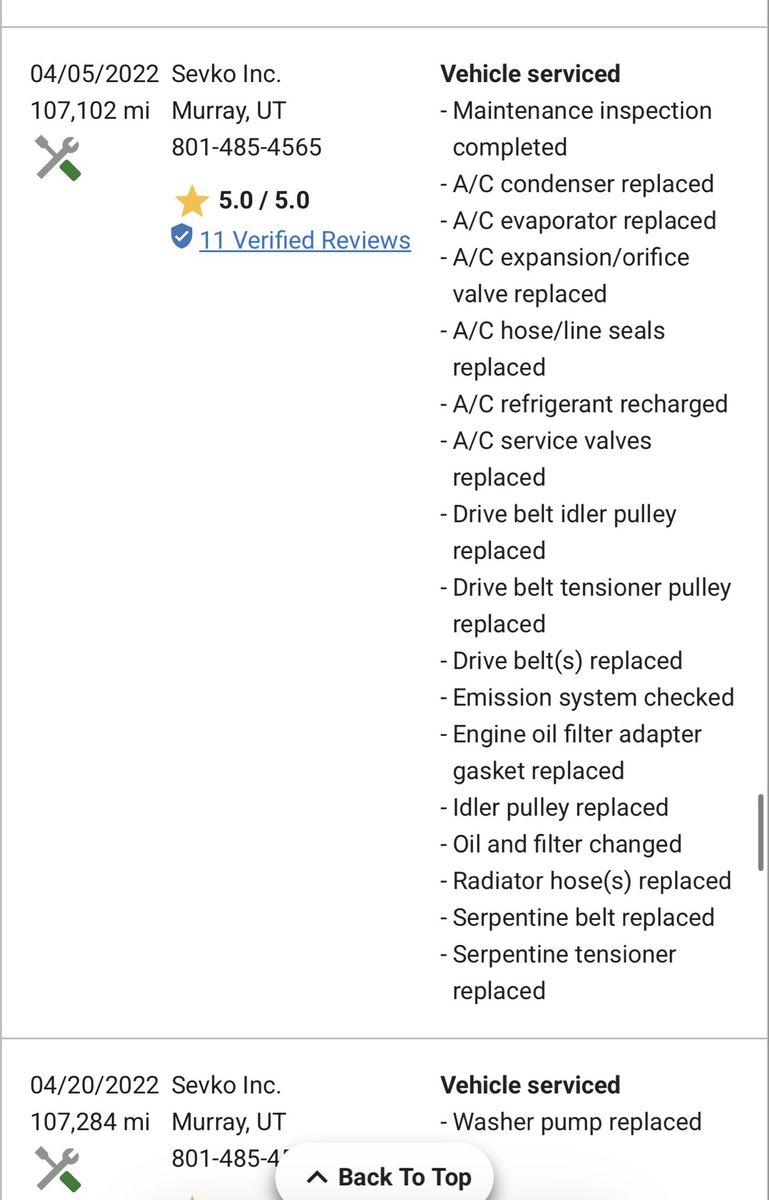Click the blue verified shield icon

[x=181, y=237]
